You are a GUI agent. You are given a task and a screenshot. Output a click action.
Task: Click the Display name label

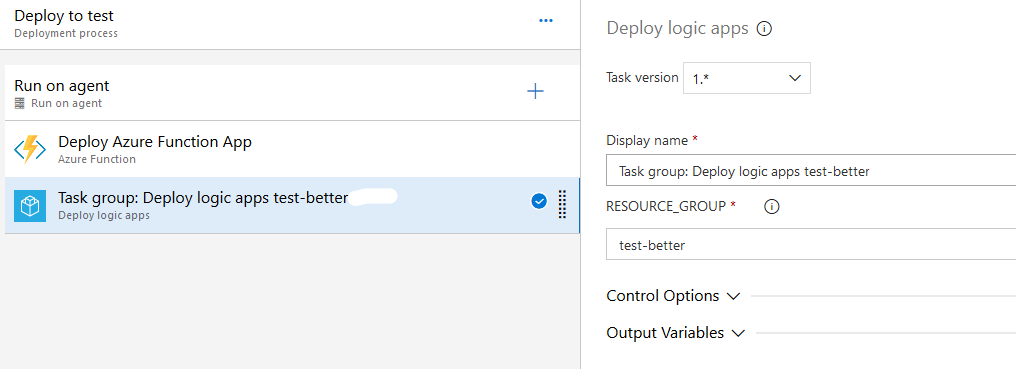(648, 140)
